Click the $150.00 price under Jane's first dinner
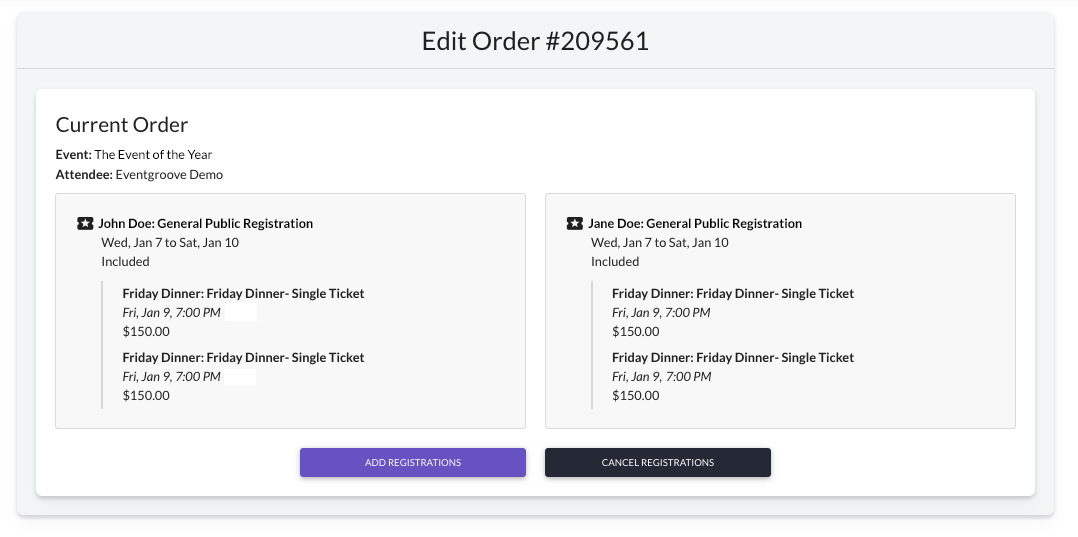 click(636, 331)
